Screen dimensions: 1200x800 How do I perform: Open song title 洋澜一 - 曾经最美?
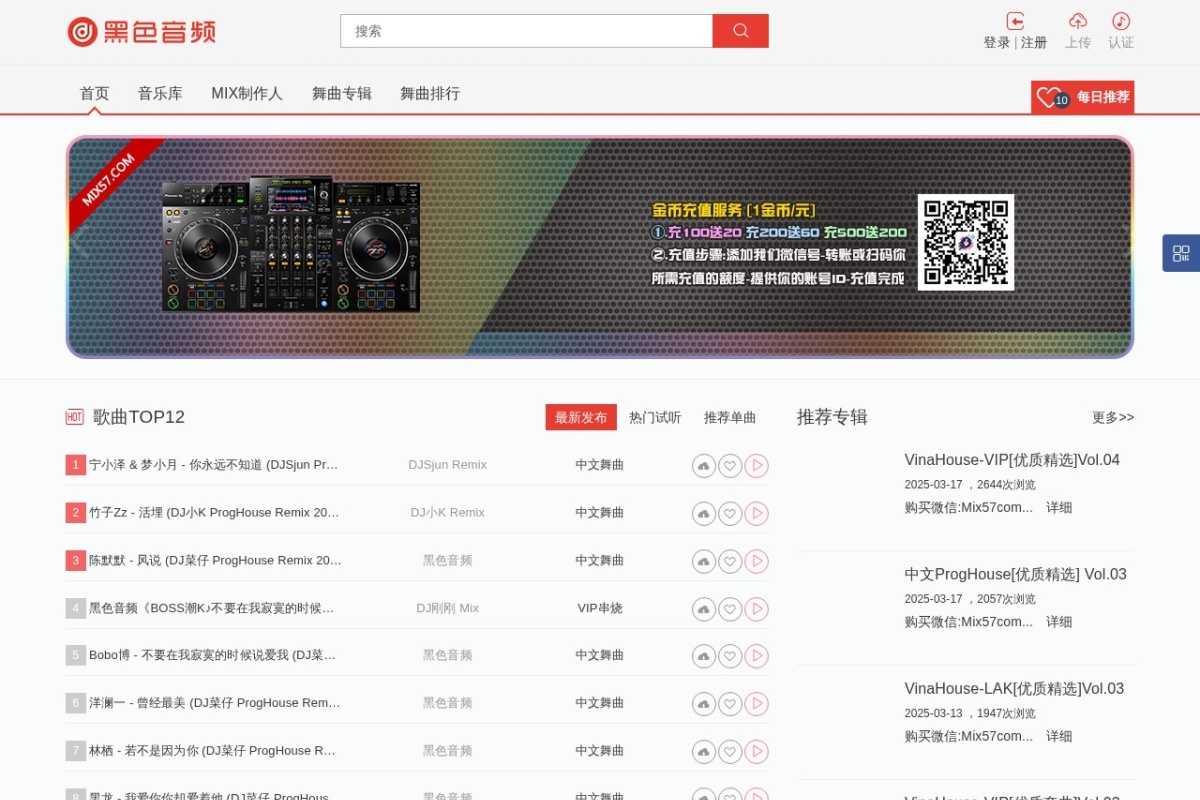click(214, 703)
